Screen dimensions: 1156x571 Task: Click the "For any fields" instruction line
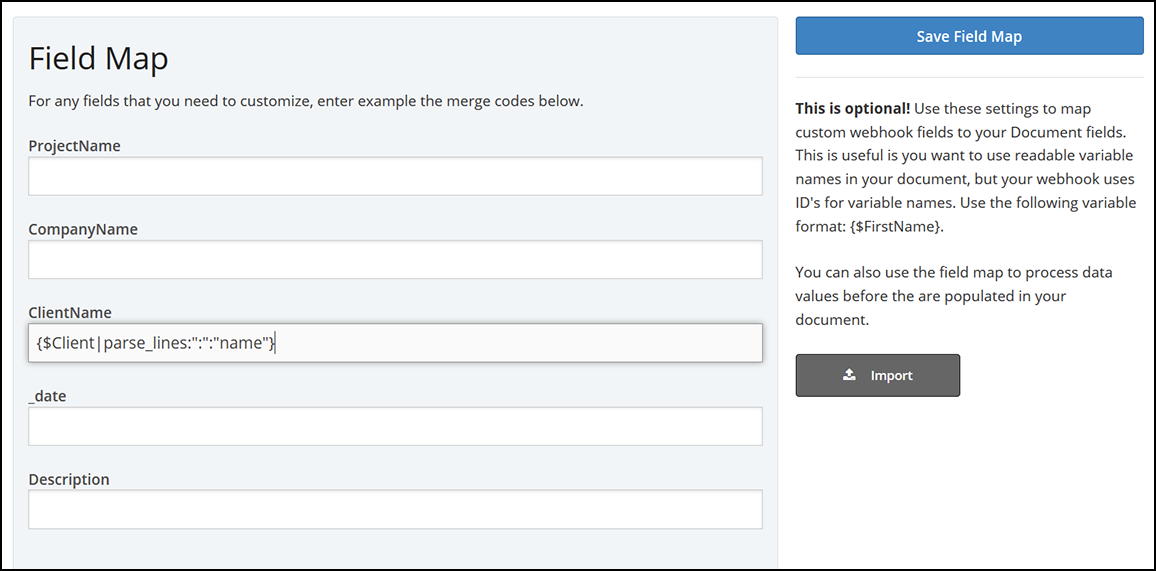(305, 101)
